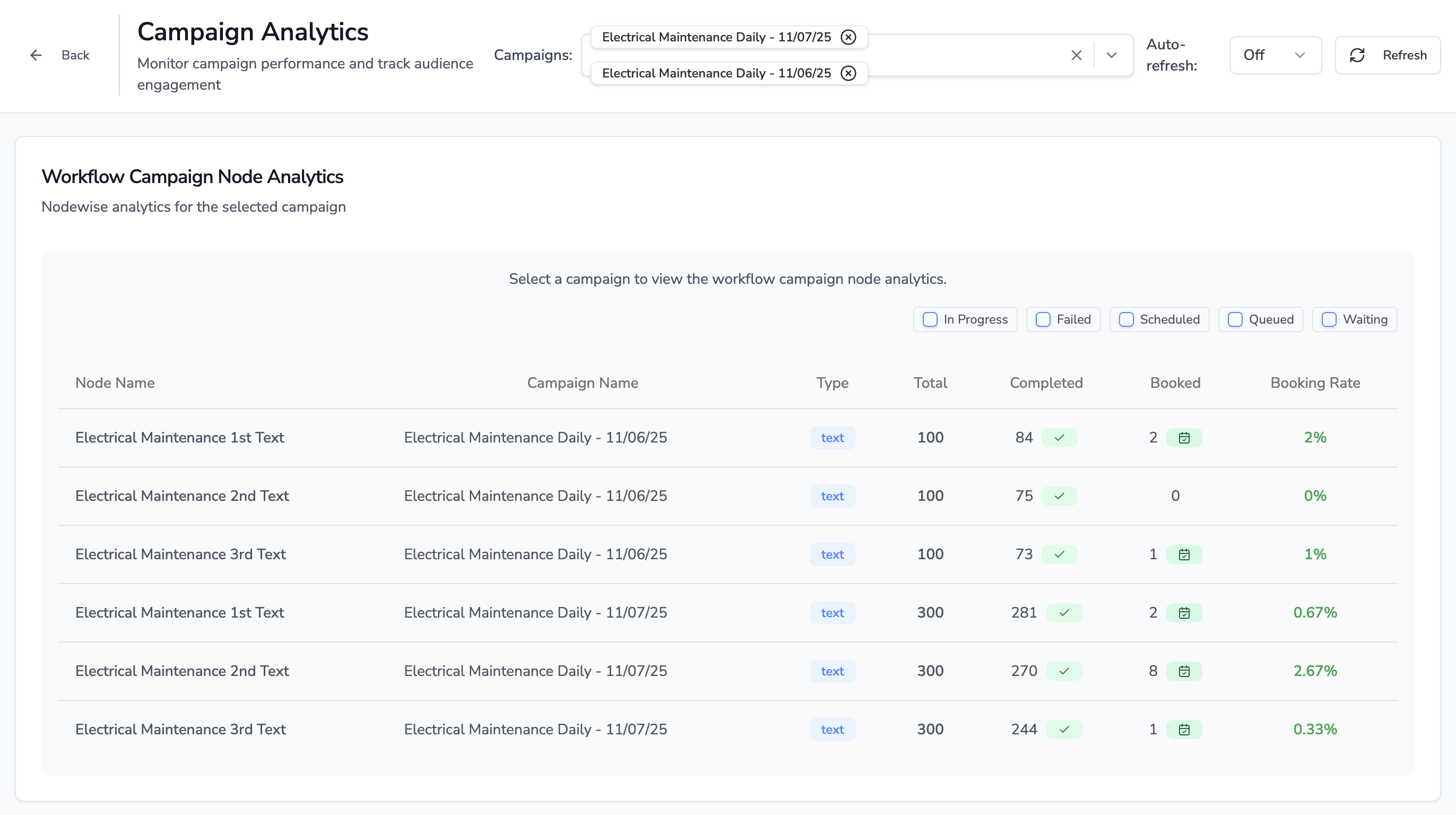The image size is (1456, 815).
Task: Click the checkmark icon beside 244 completed
Action: click(x=1064, y=729)
